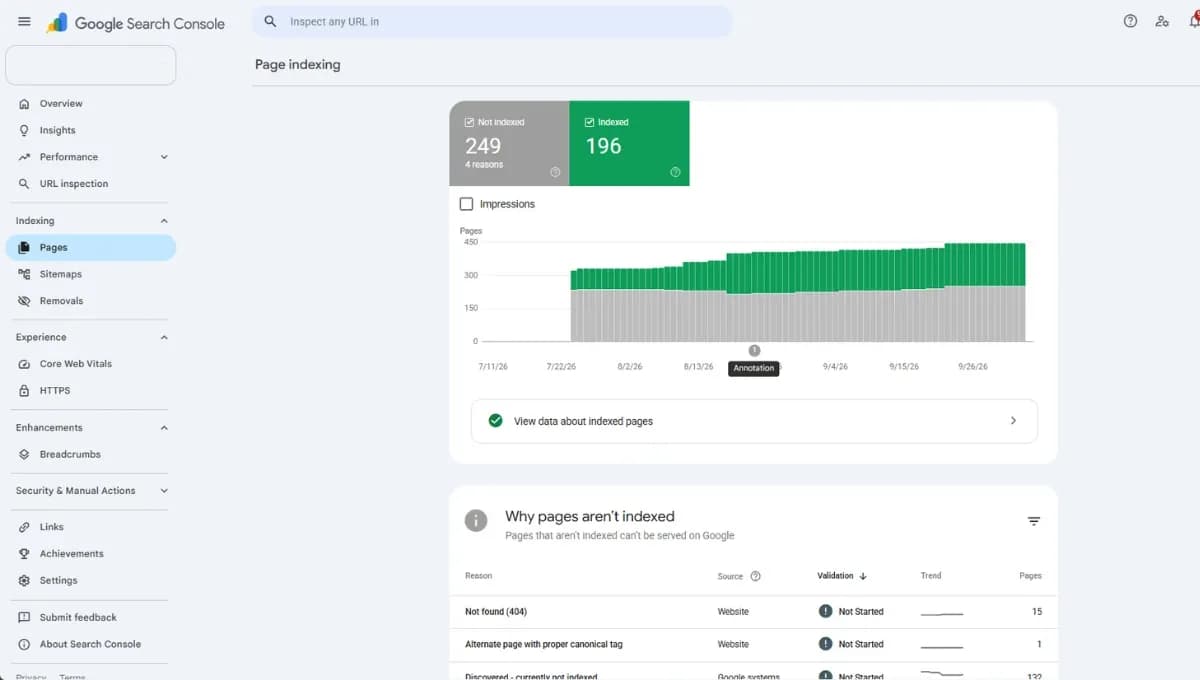
Task: Click the Settings gear icon
Action: [24, 581]
